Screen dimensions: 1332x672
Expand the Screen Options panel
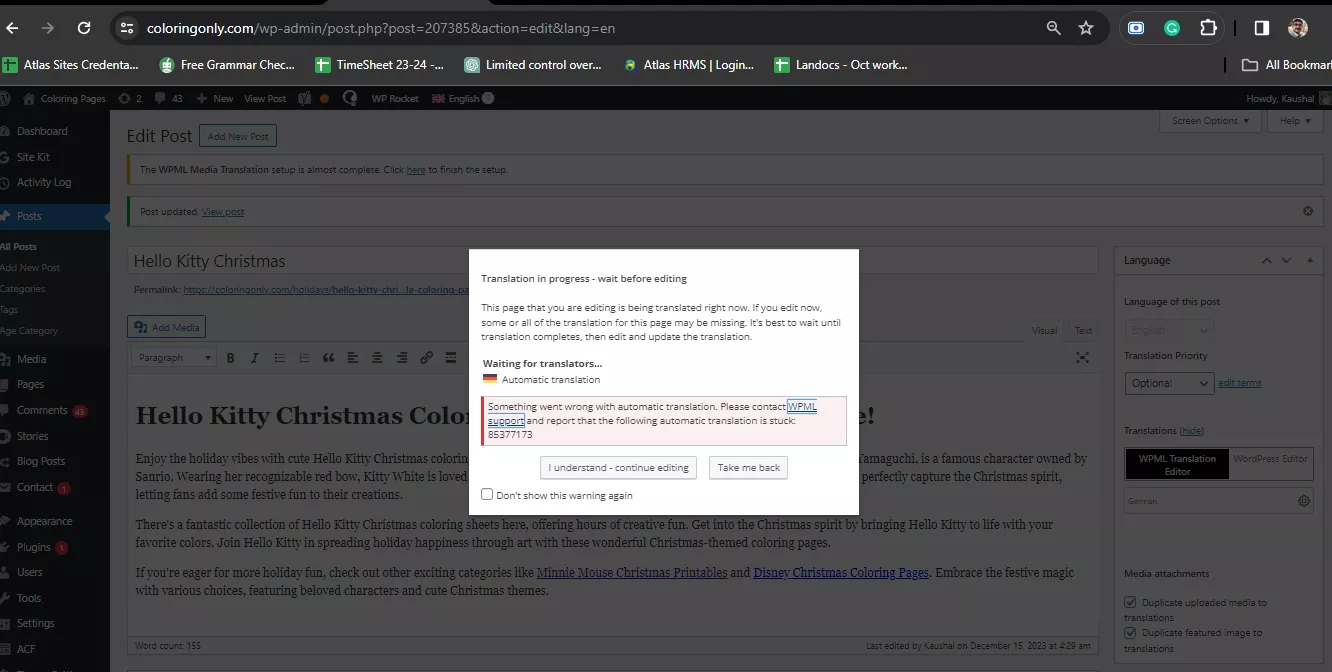(x=1210, y=121)
